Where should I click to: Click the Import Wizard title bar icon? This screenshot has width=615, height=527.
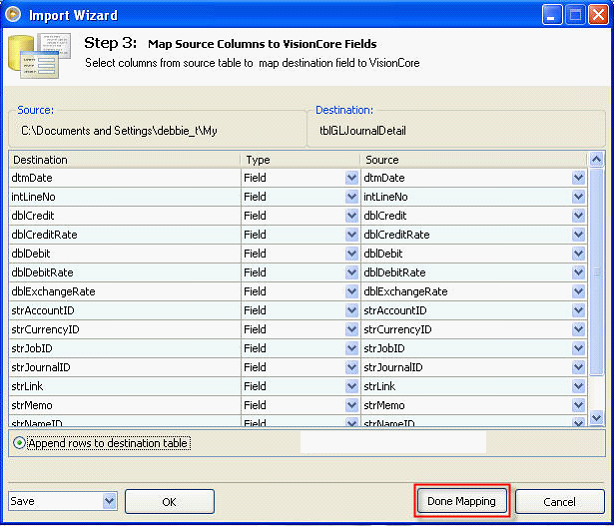[x=13, y=15]
